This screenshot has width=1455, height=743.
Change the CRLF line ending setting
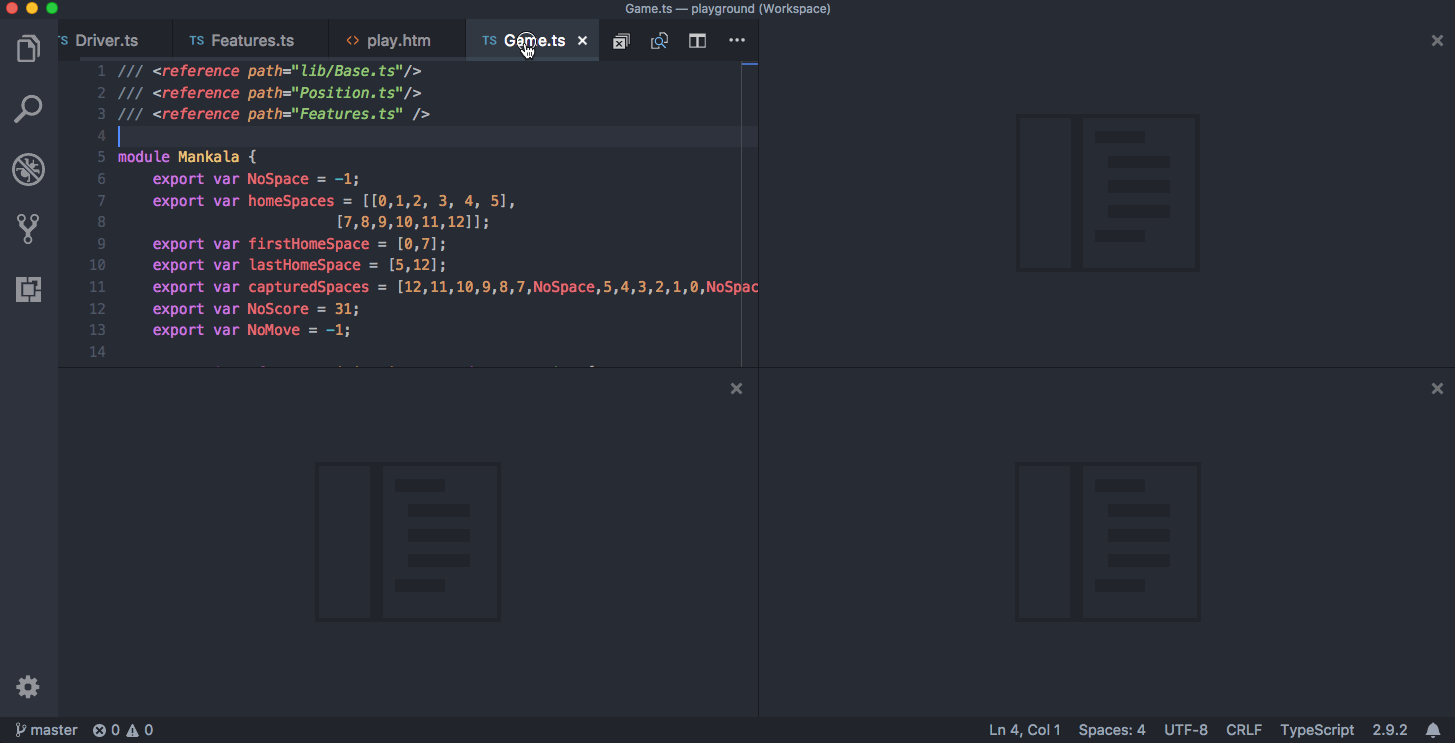1244,729
